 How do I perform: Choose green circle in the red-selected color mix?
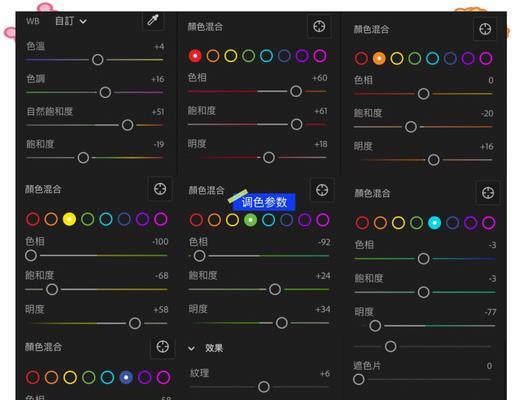[x=249, y=56]
